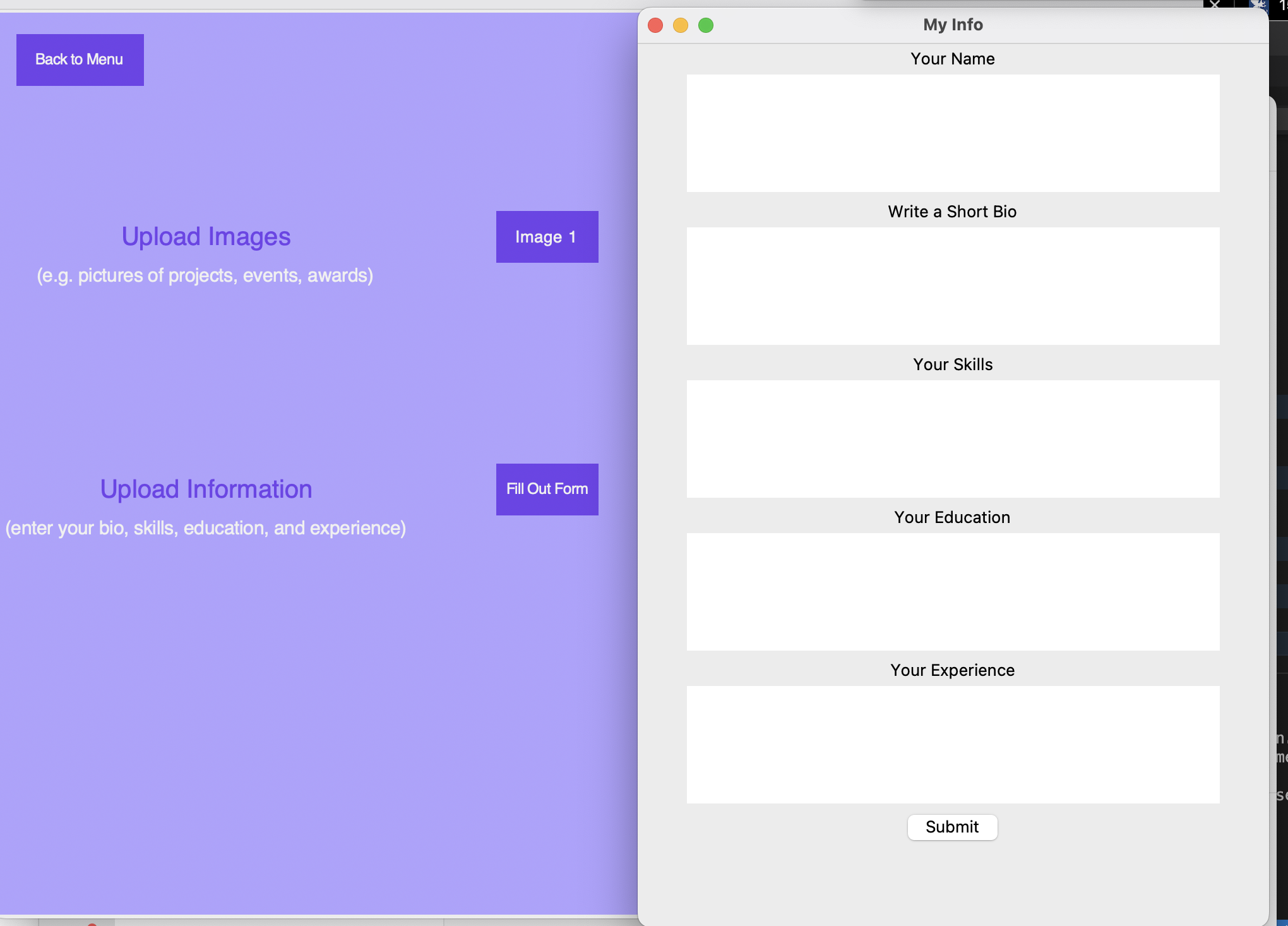Image resolution: width=1288 pixels, height=926 pixels.
Task: Click the Upload Images heading
Action: point(206,237)
